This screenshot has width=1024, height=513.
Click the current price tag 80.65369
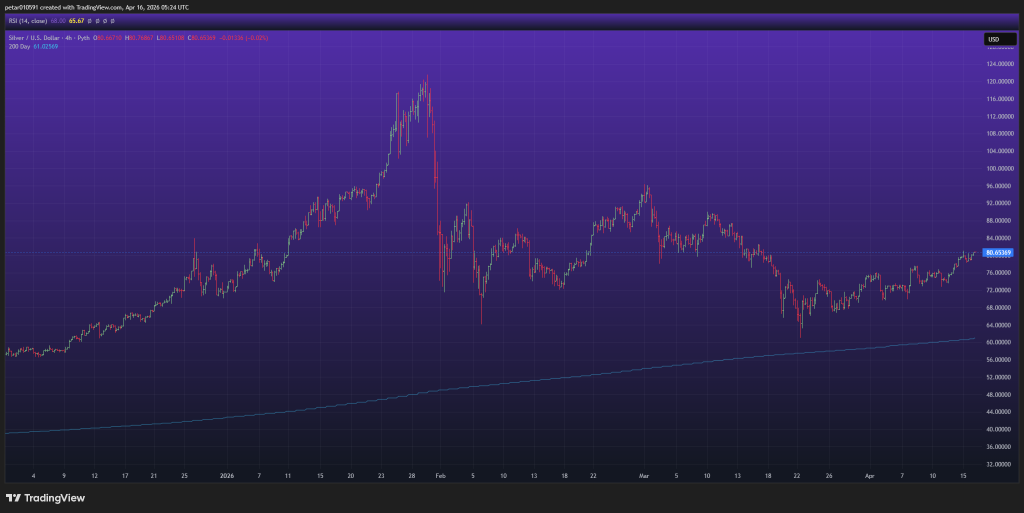pyautogui.click(x=998, y=253)
